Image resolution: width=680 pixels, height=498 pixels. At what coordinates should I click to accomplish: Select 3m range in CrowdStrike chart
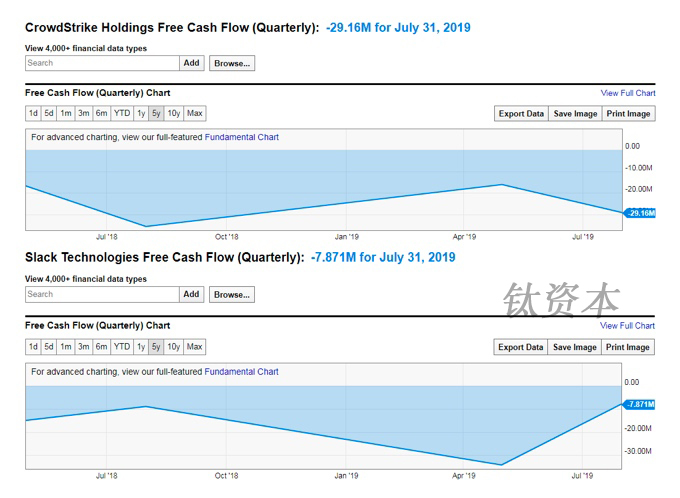point(84,114)
